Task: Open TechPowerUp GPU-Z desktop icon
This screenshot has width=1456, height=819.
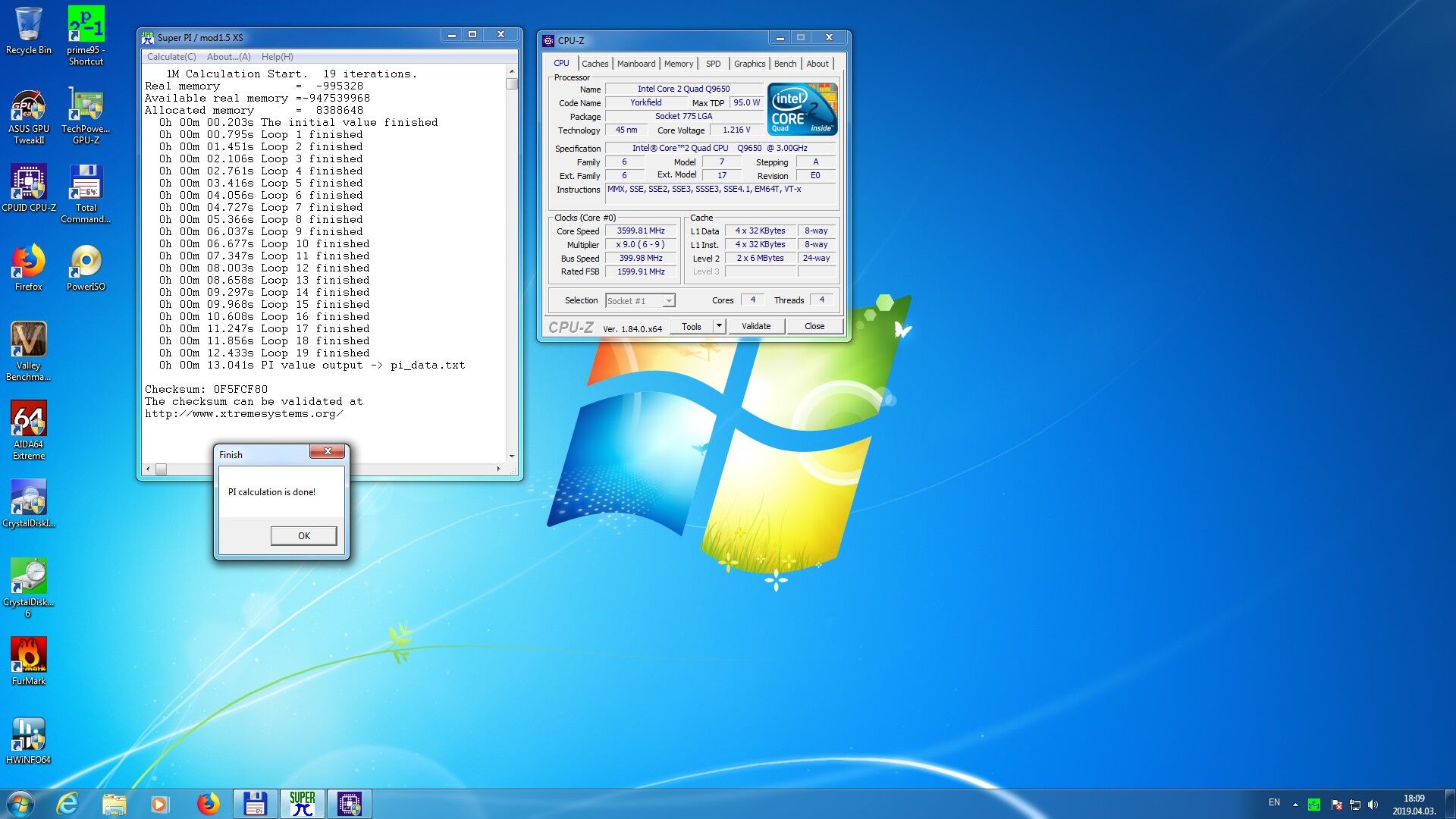Action: 86,115
